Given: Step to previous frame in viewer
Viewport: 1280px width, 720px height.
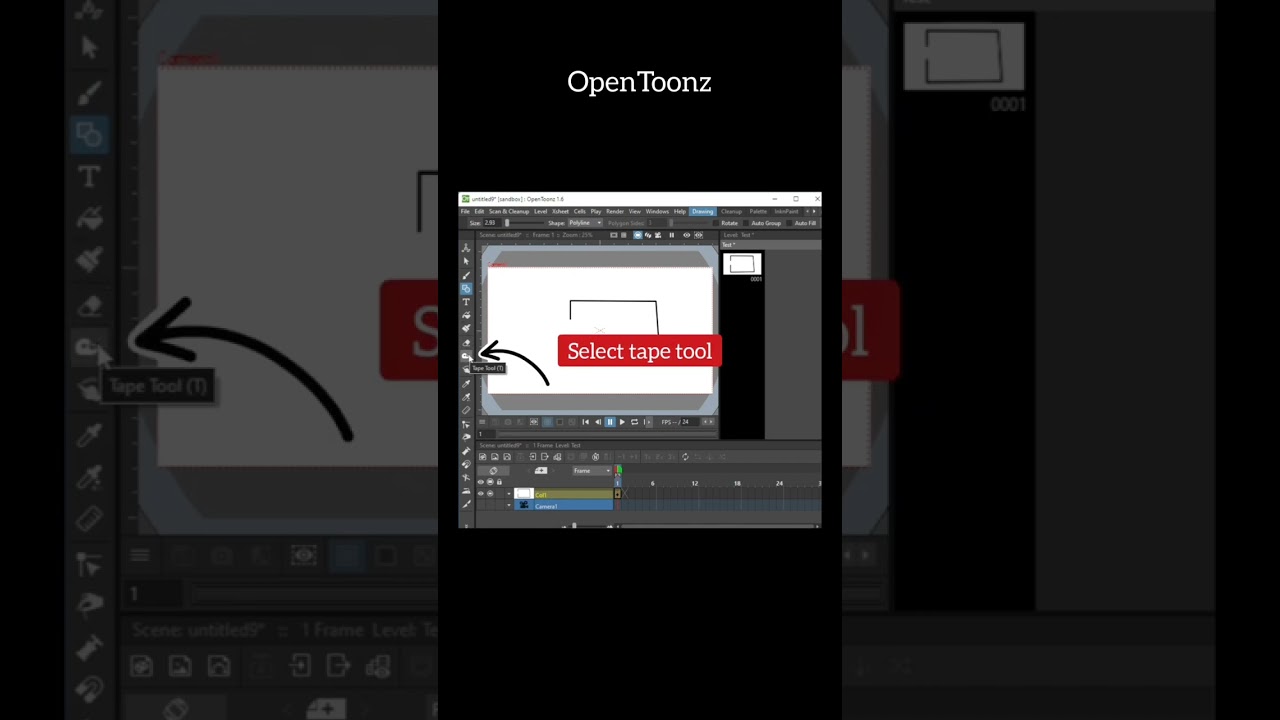Looking at the screenshot, I should (598, 422).
